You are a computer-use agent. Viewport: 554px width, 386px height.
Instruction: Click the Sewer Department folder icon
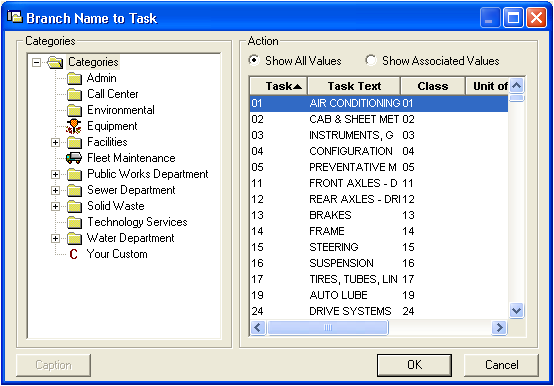pyautogui.click(x=75, y=190)
